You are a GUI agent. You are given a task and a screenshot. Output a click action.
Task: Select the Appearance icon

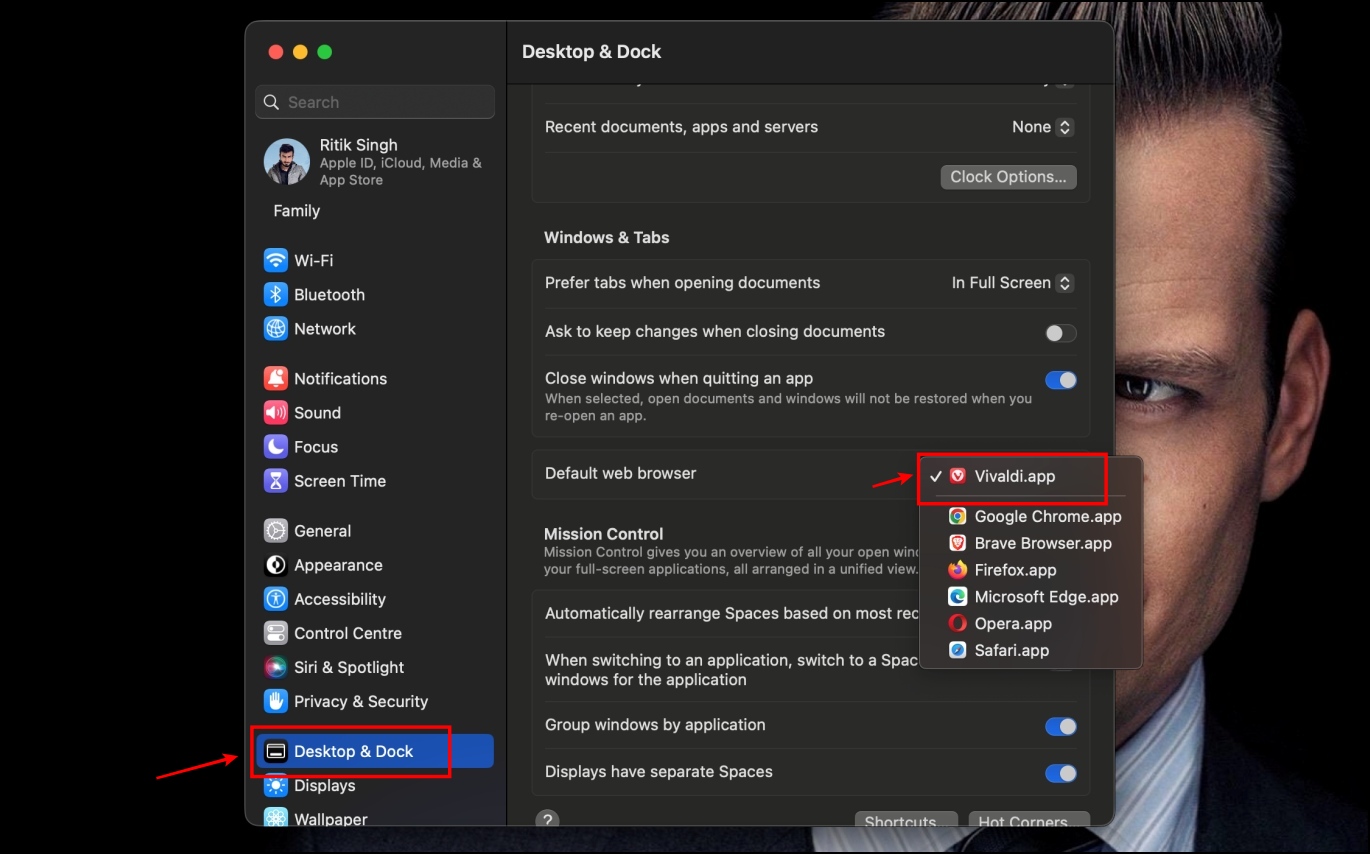tap(276, 565)
